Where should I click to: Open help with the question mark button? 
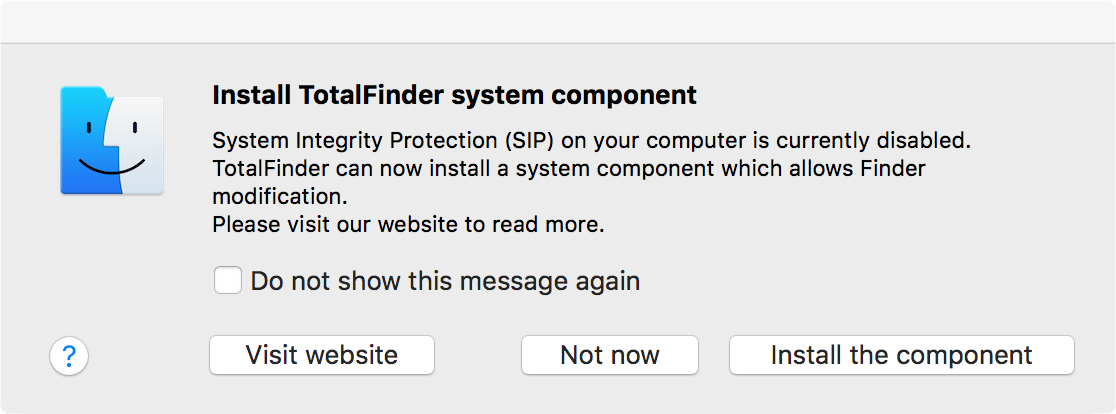tap(69, 355)
